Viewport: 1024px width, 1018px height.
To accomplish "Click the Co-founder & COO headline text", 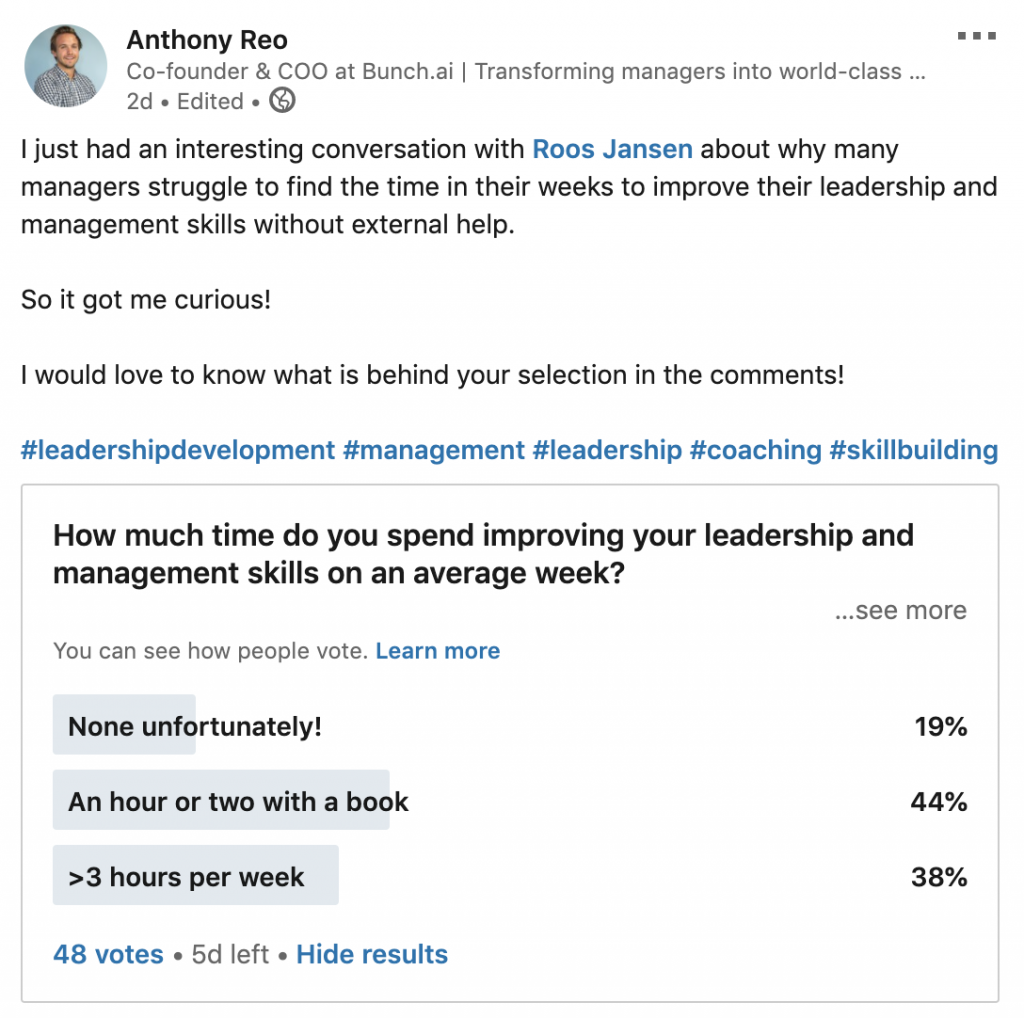I will pyautogui.click(x=526, y=71).
